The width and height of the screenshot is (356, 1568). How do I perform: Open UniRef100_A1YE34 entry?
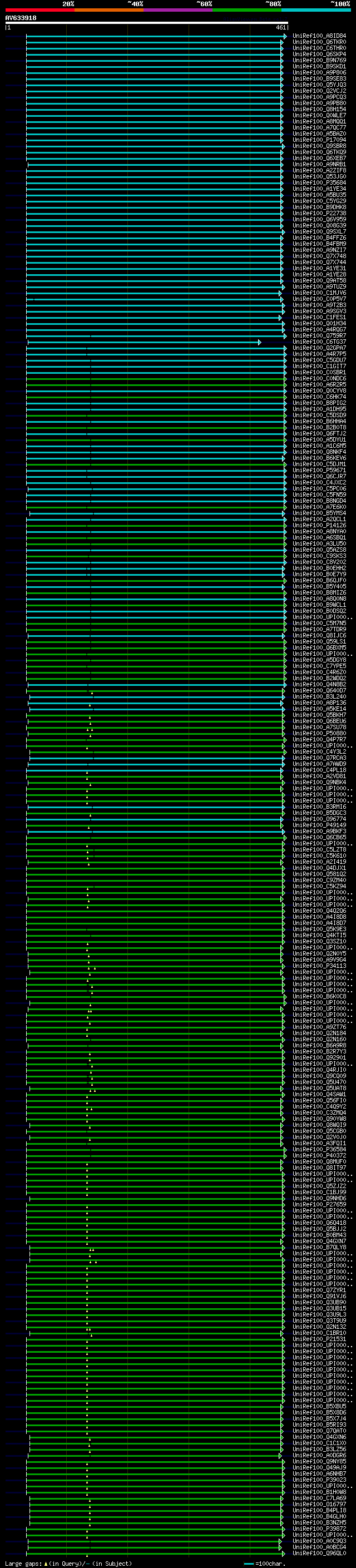(319, 189)
